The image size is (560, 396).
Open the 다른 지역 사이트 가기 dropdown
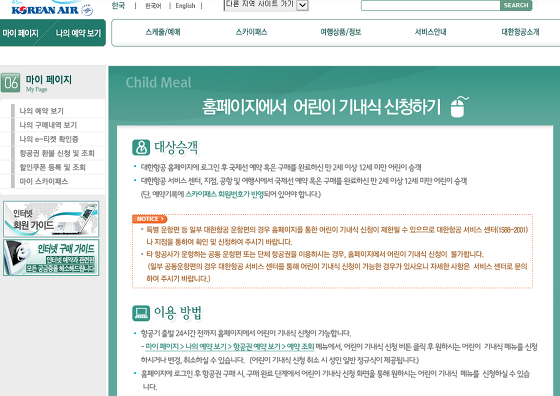pos(266,5)
